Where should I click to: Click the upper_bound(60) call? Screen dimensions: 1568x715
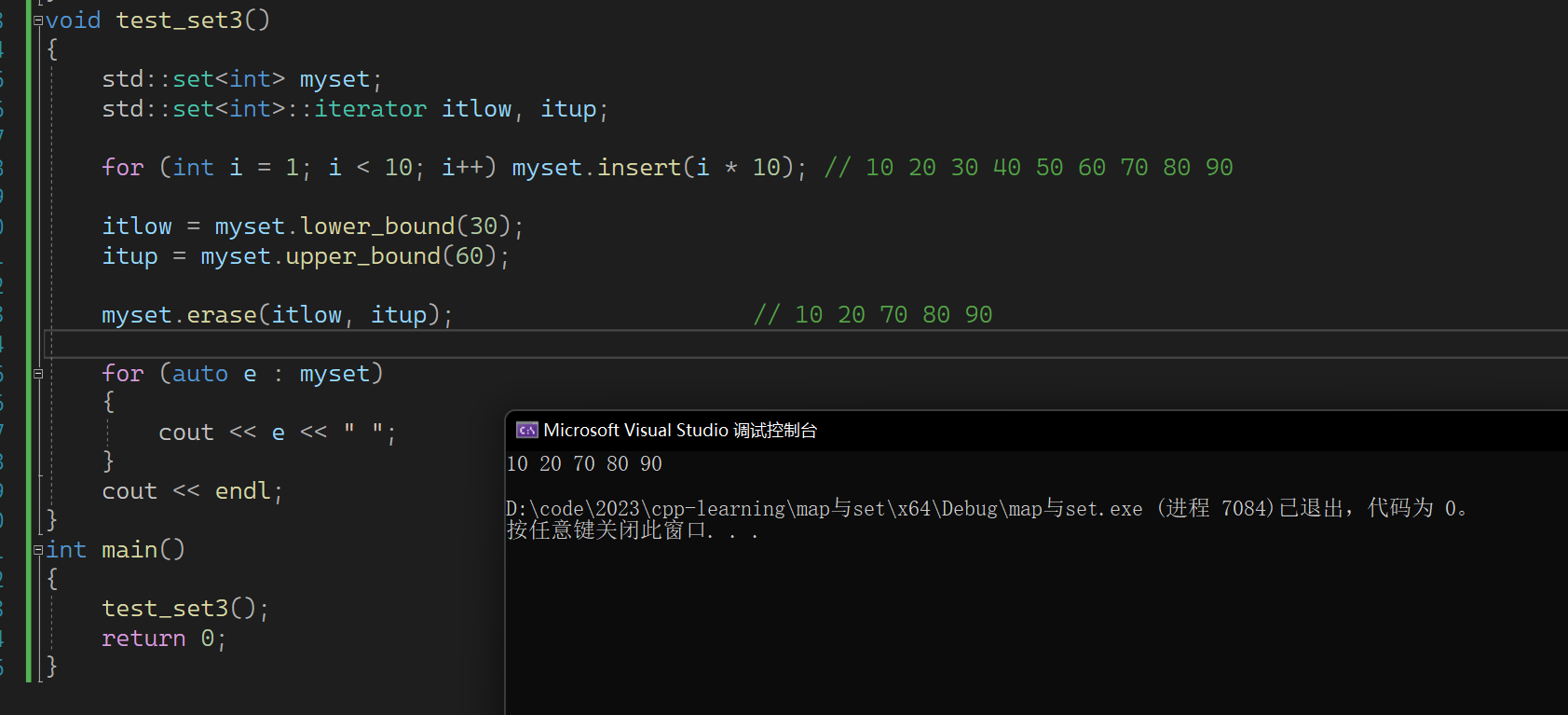coord(391,256)
